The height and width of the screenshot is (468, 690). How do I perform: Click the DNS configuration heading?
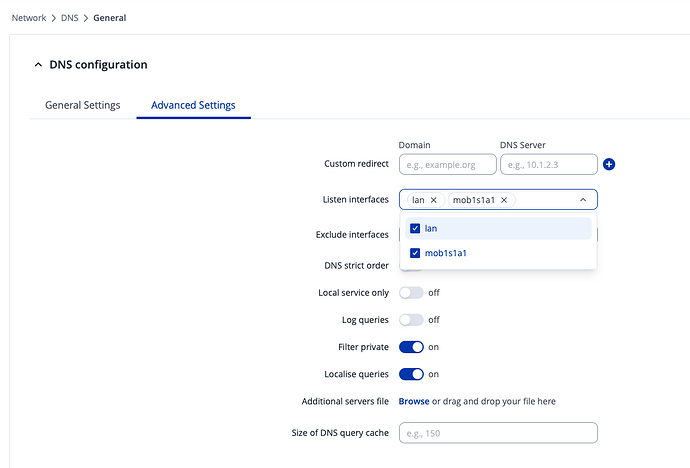98,65
